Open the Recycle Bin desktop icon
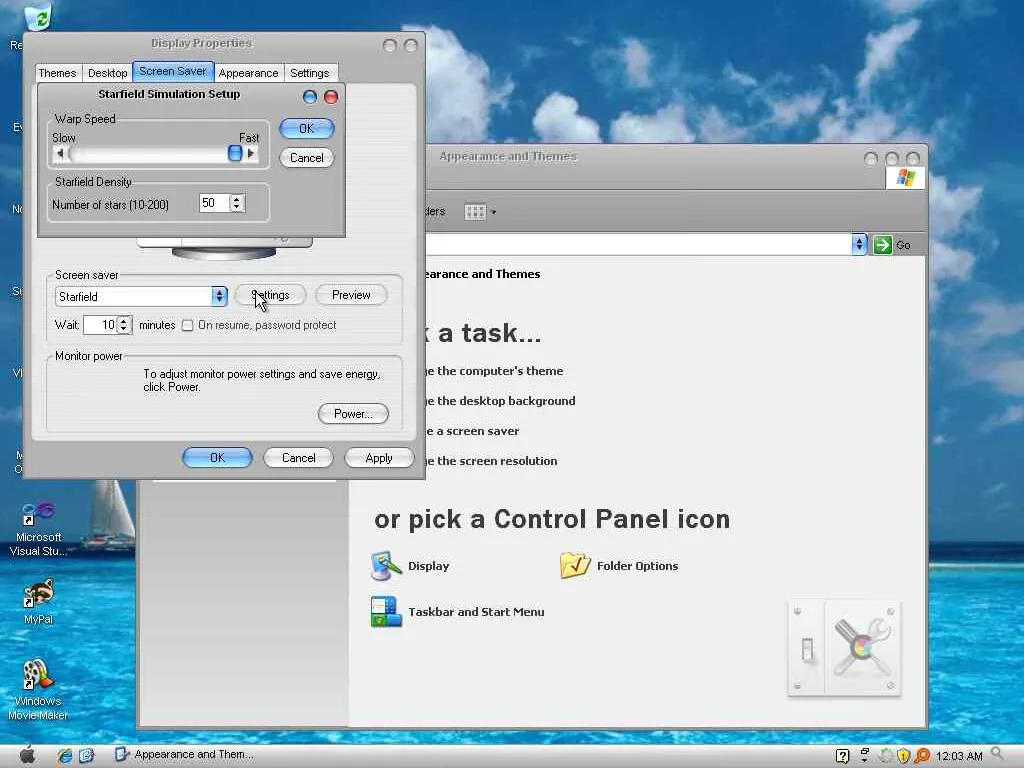This screenshot has height=768, width=1024. (x=39, y=18)
